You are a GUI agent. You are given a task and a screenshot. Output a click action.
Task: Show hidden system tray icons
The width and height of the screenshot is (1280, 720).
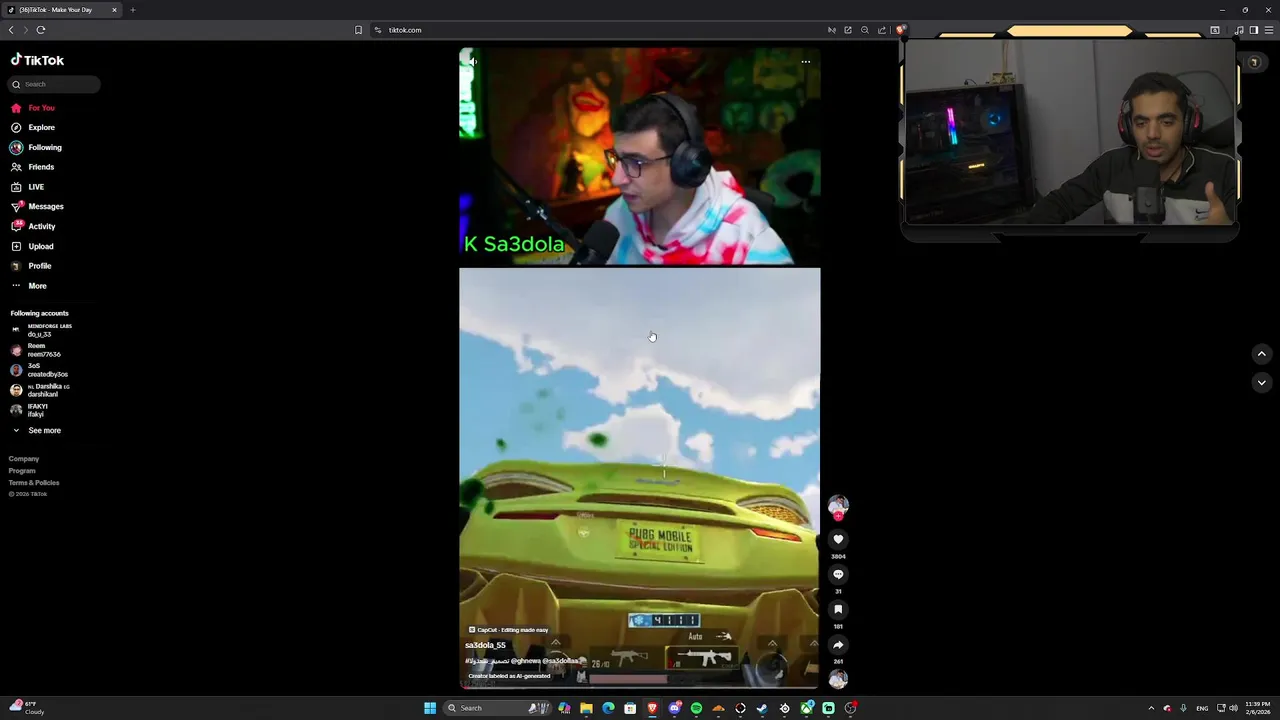click(x=1151, y=708)
